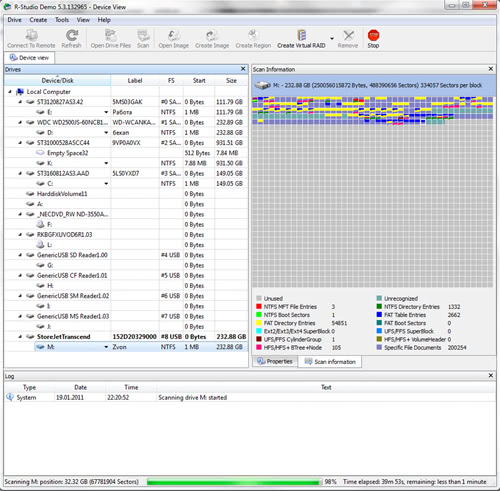The width and height of the screenshot is (500, 491).
Task: Switch to the Scan information tab
Action: (x=330, y=362)
